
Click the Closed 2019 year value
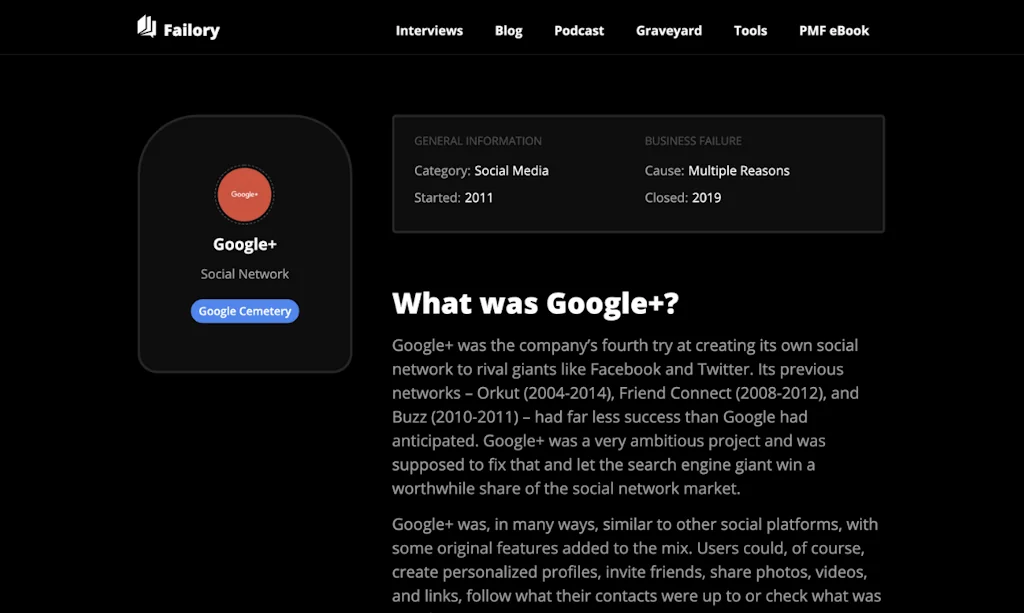706,198
